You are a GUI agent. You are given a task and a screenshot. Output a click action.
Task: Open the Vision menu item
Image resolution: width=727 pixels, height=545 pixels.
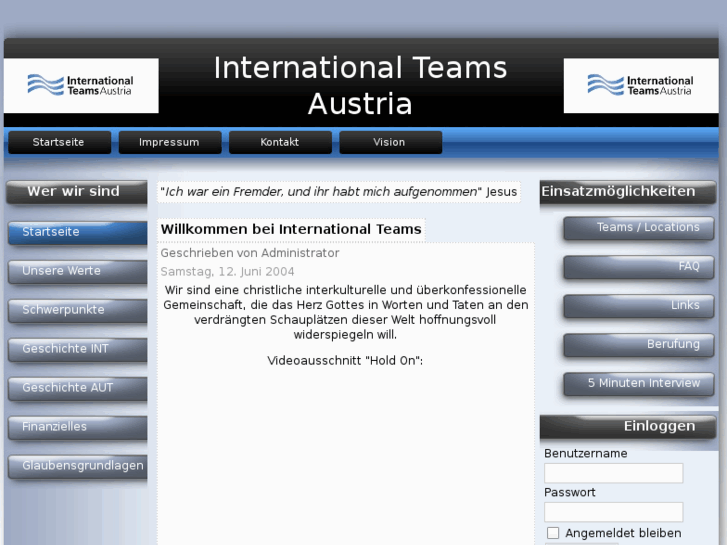tap(390, 142)
